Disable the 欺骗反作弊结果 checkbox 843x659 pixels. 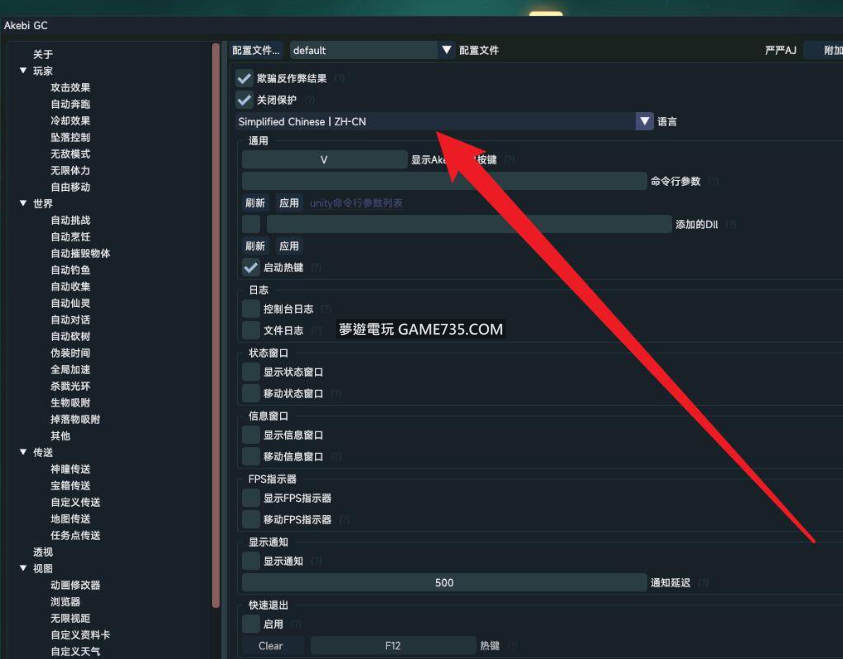click(x=244, y=78)
